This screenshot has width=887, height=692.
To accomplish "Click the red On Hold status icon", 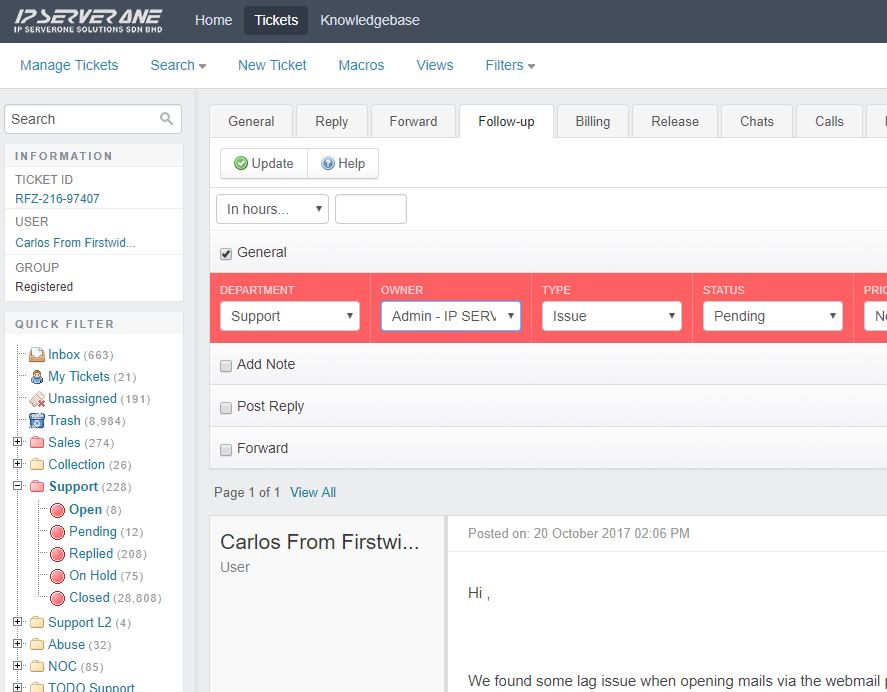I will point(57,576).
